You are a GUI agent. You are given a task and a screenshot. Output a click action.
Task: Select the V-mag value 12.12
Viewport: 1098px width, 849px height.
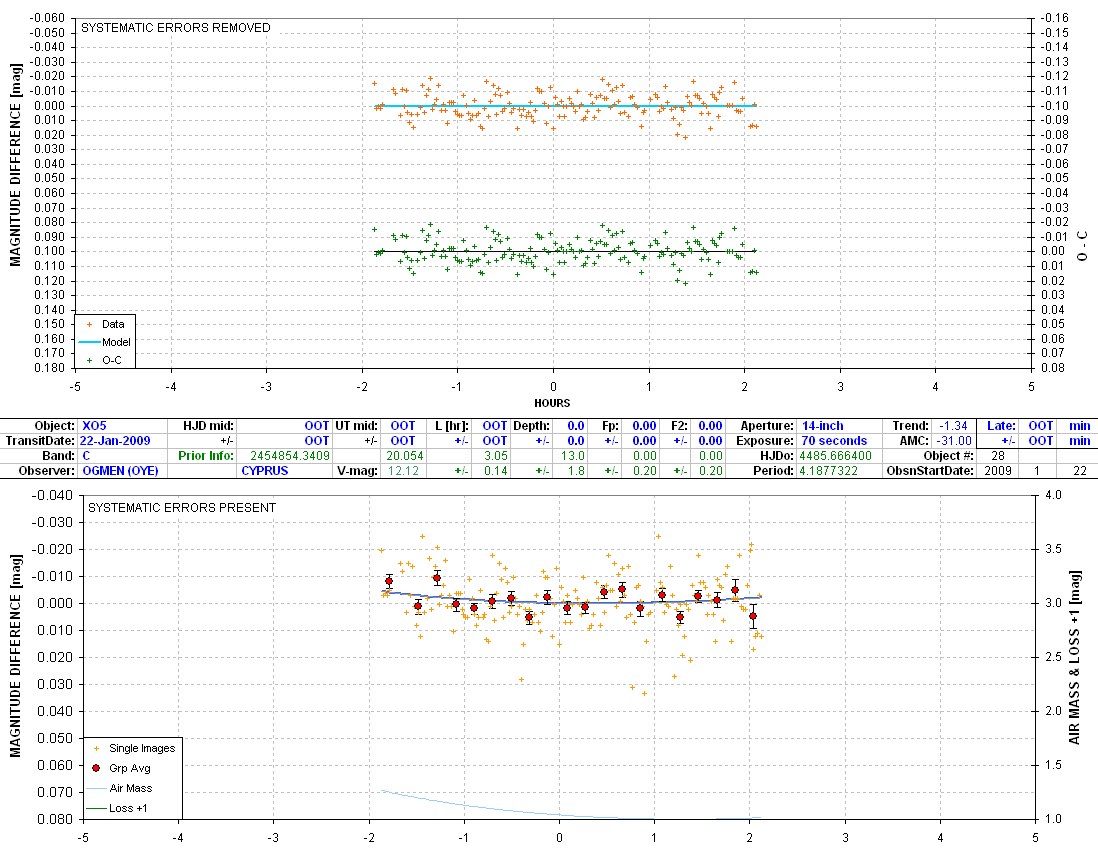[403, 471]
